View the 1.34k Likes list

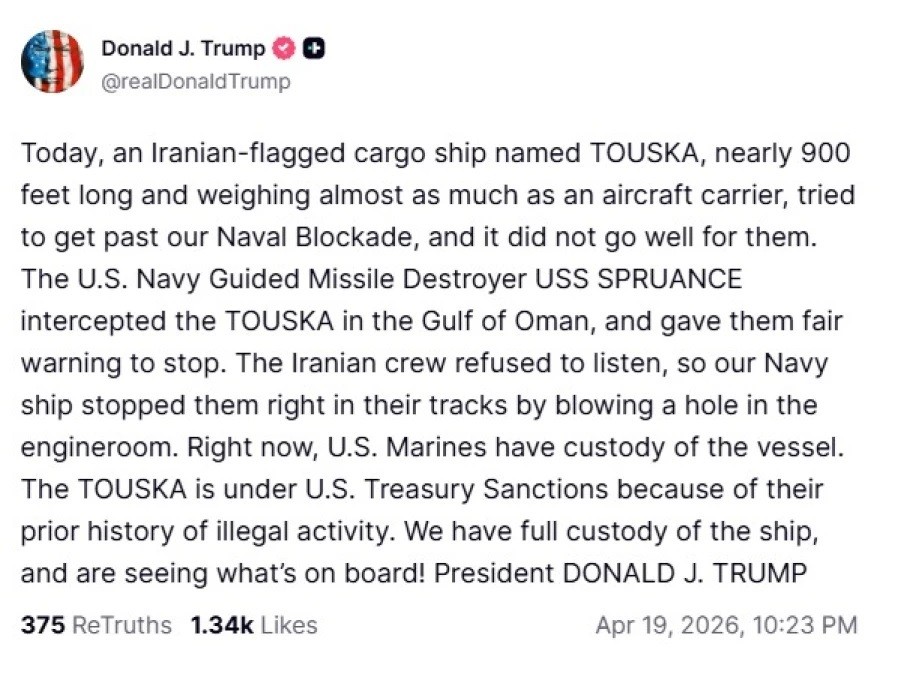point(254,625)
